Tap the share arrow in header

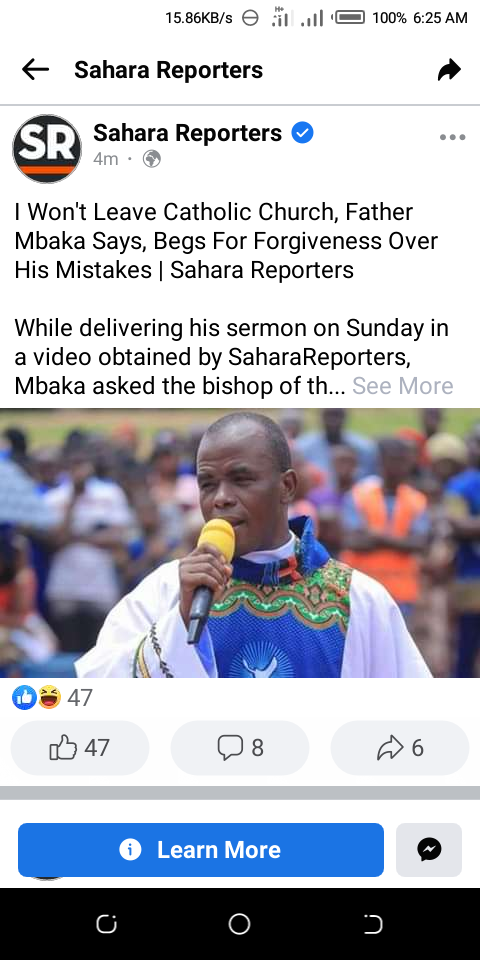tap(449, 70)
